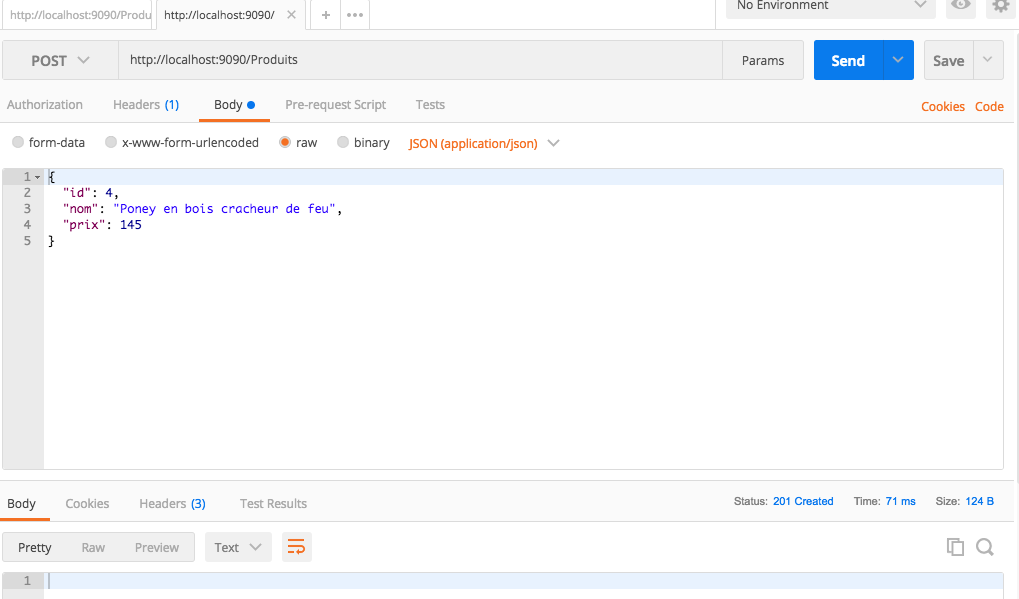Click the 201 Created status text
This screenshot has height=599, width=1019.
pos(803,501)
